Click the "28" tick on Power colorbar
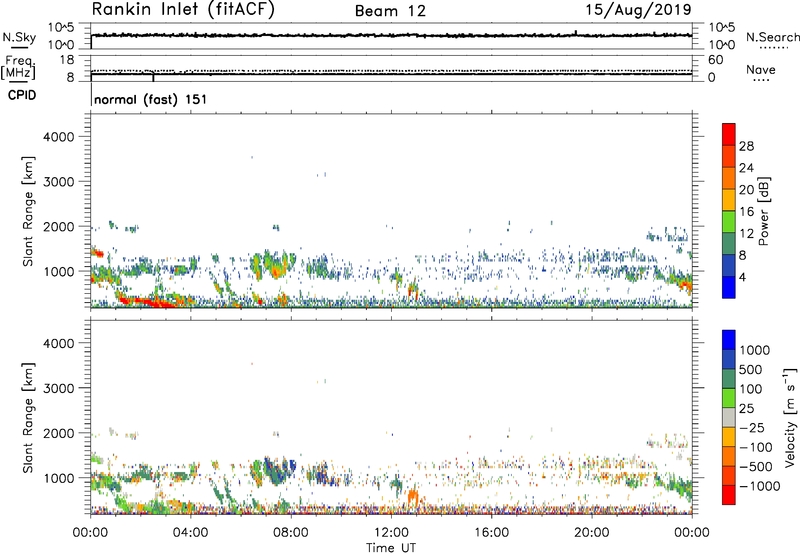This screenshot has width=800, height=554. point(746,146)
